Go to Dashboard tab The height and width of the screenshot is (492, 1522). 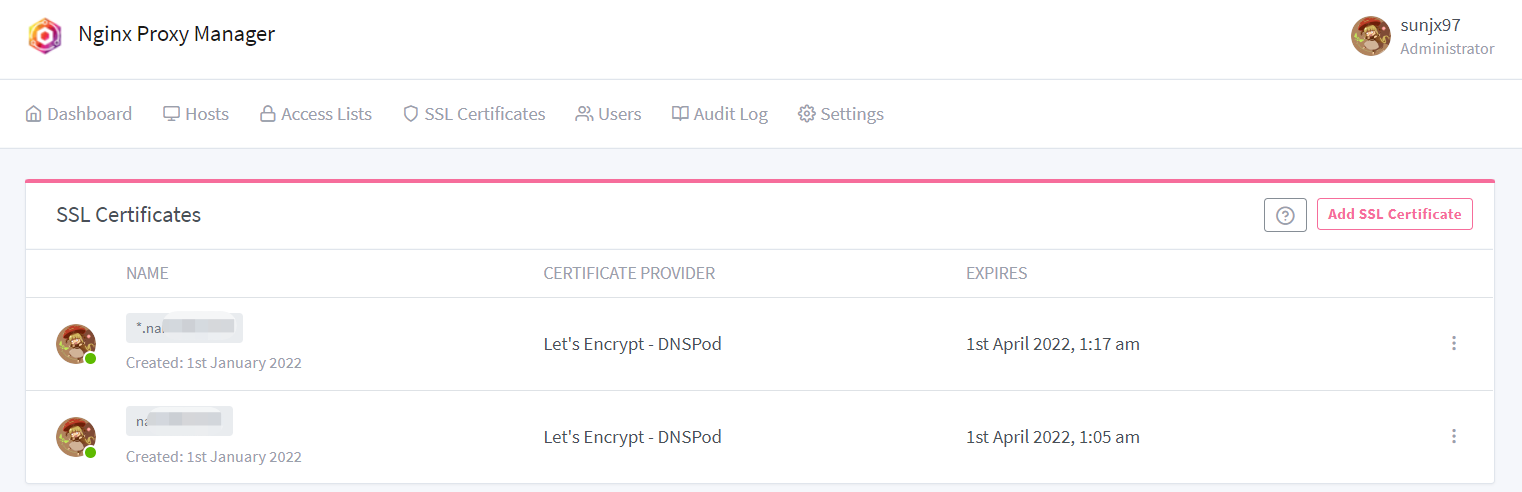(x=79, y=114)
